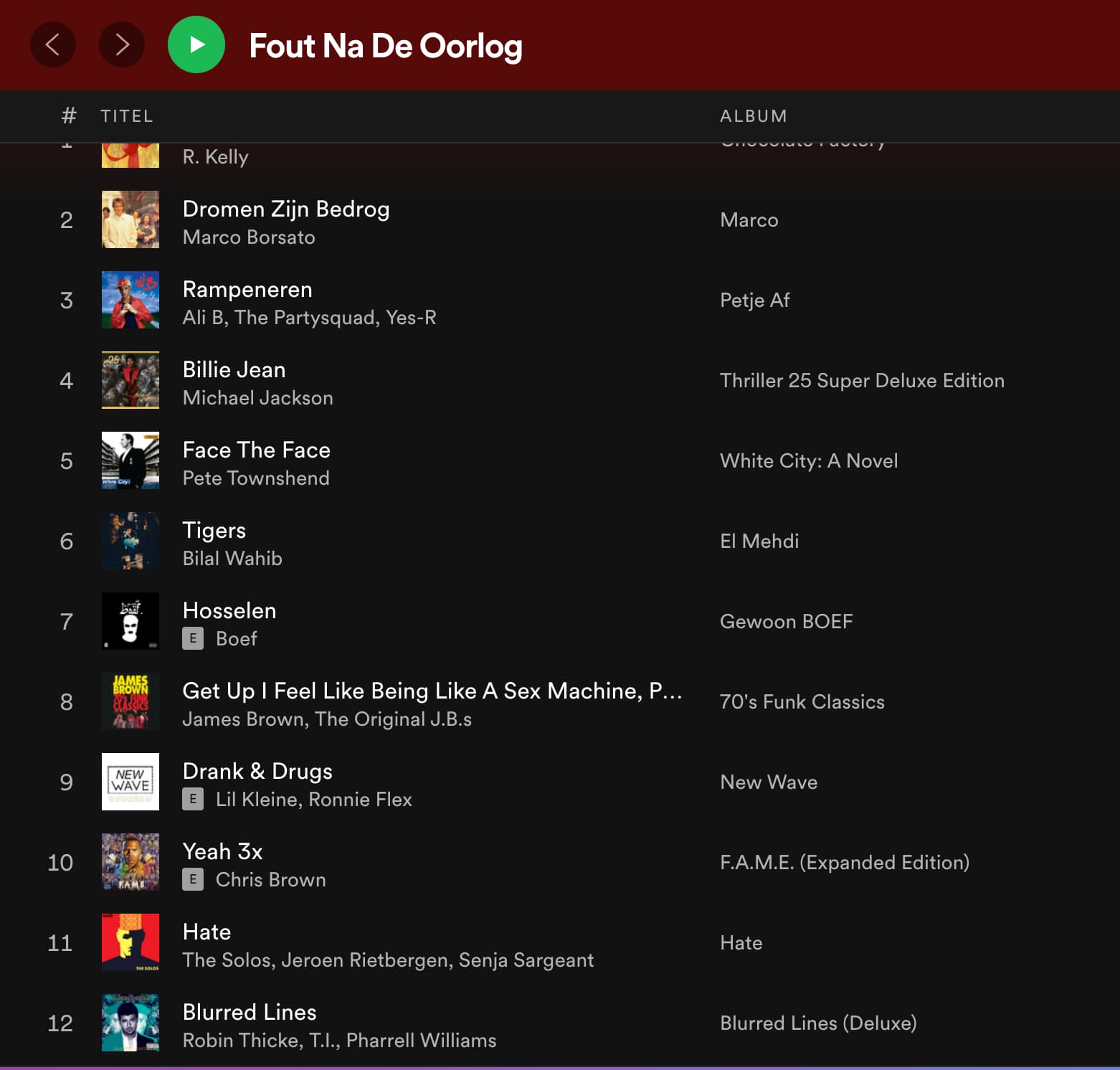Image resolution: width=1120 pixels, height=1070 pixels.
Task: Go forward with the right arrow button
Action: 122,44
